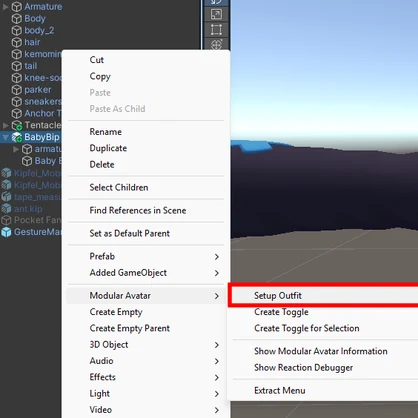This screenshot has height=418, width=418.
Task: Click the prefab icon next to BabyBip
Action: (17, 137)
